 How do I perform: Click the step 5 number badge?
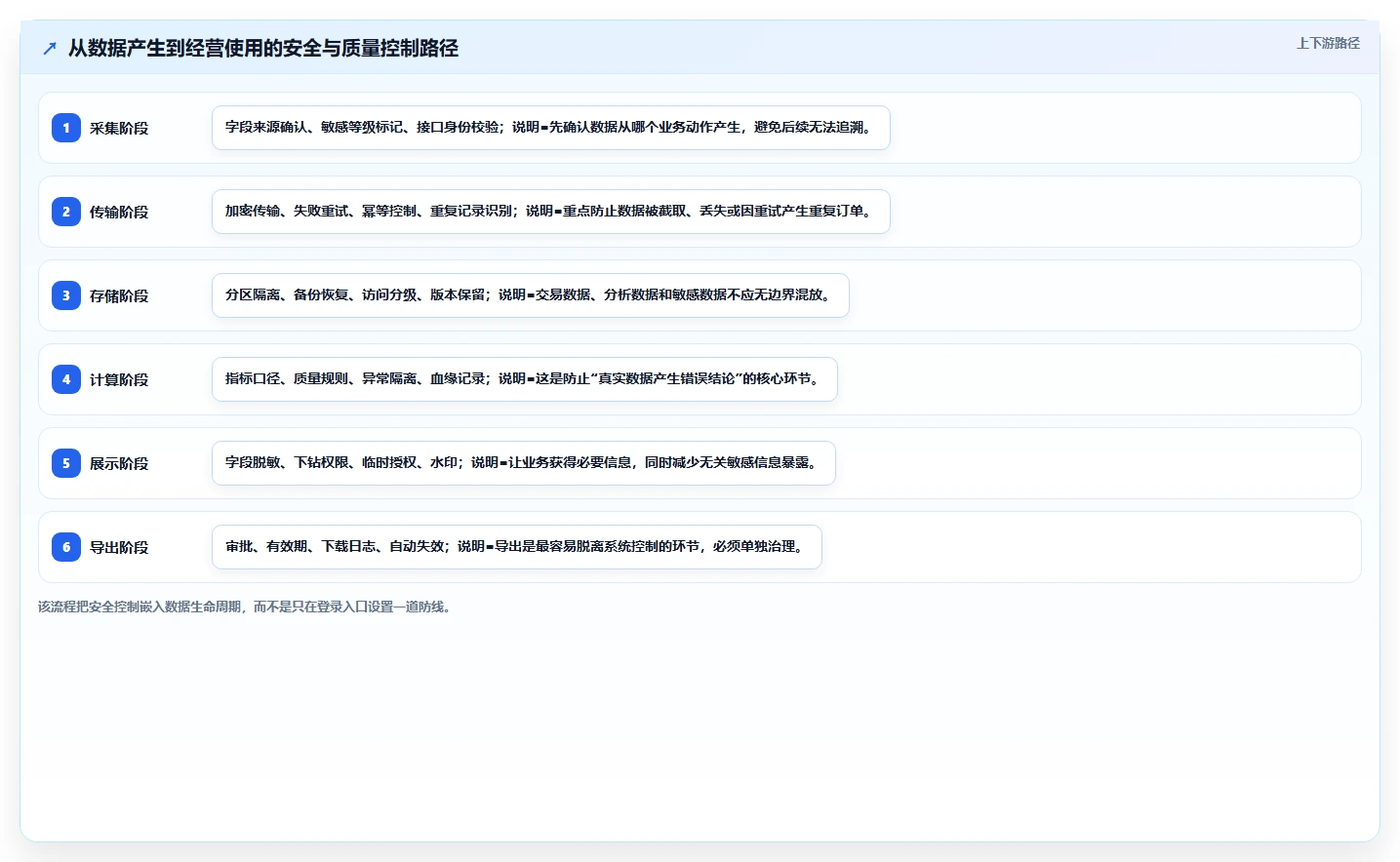point(66,463)
